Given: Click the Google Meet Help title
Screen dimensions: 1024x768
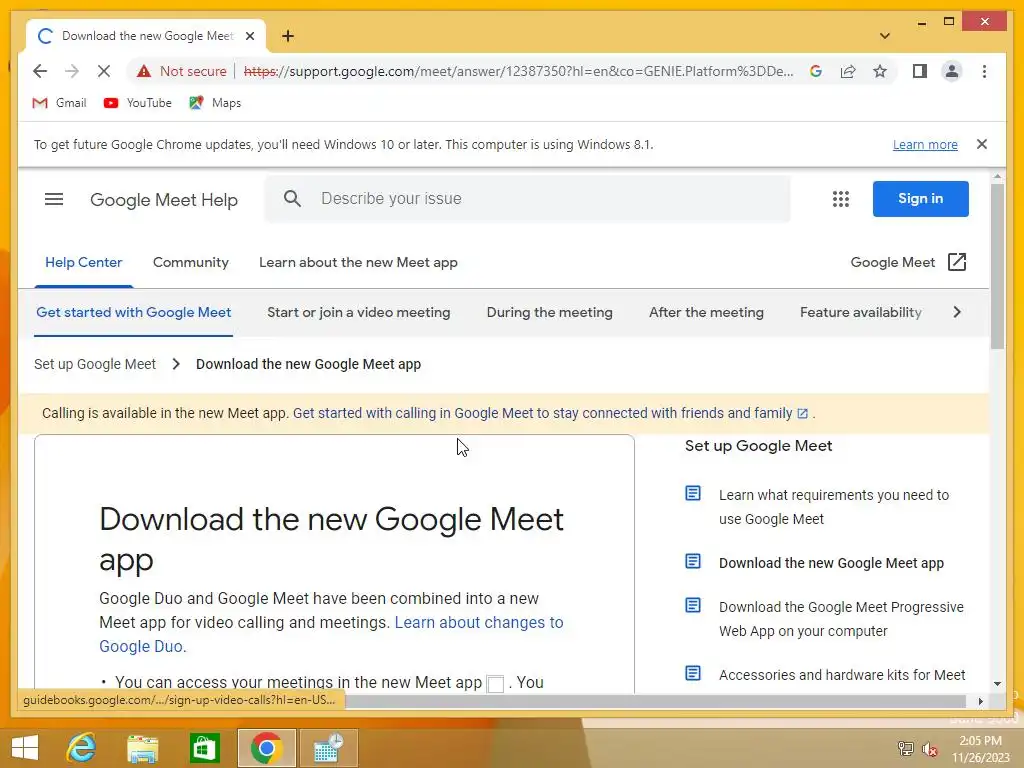Looking at the screenshot, I should [x=164, y=200].
